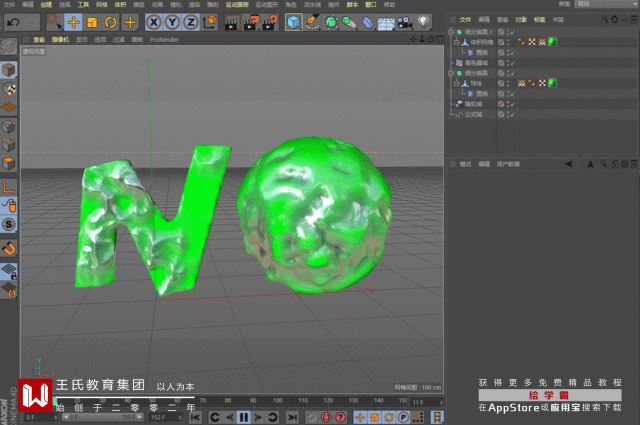Screen dimensions: 640x425
Task: Click the Undo arrow in the top toolbar
Action: click(x=13, y=22)
